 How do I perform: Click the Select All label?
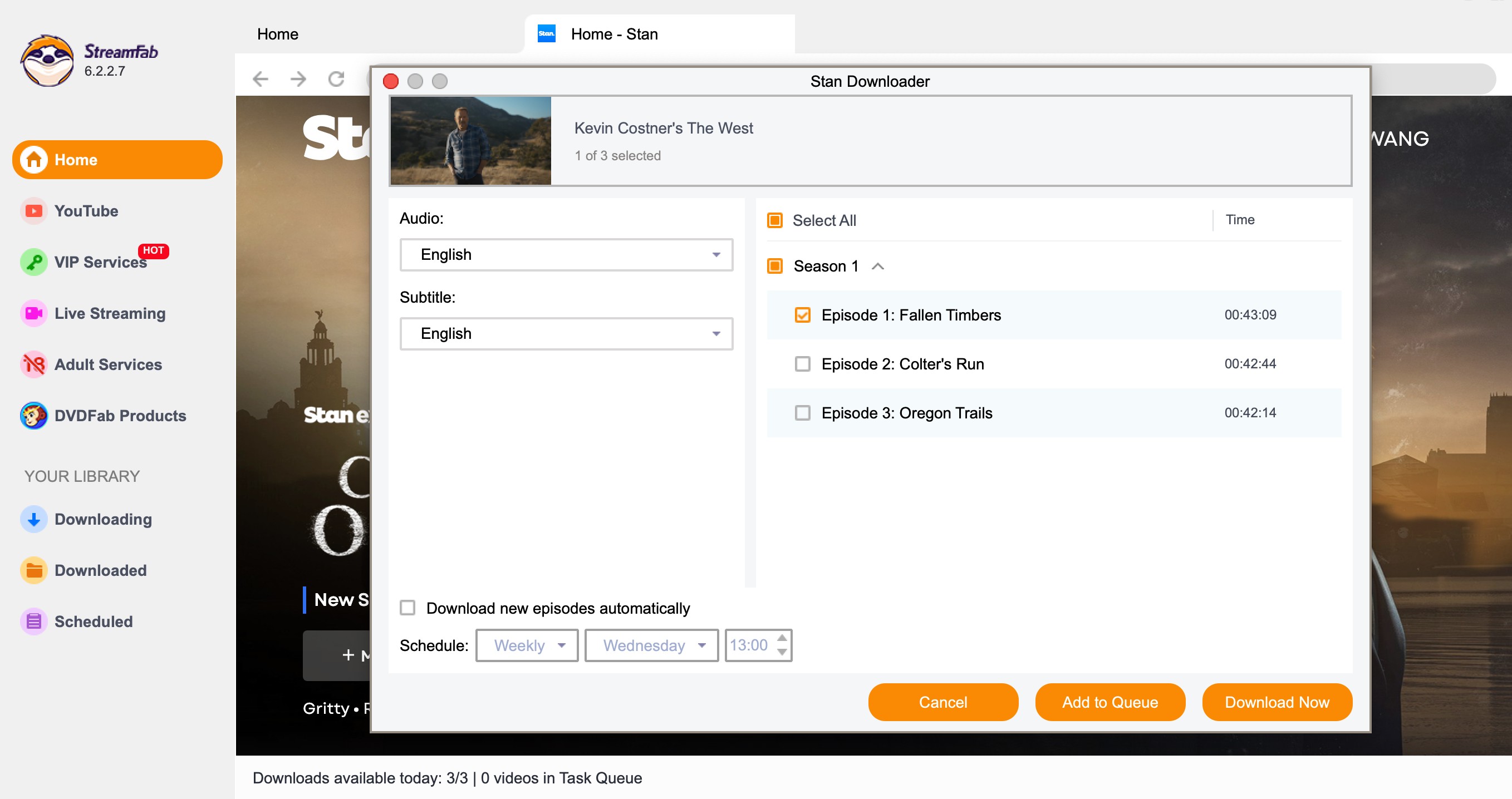click(824, 220)
